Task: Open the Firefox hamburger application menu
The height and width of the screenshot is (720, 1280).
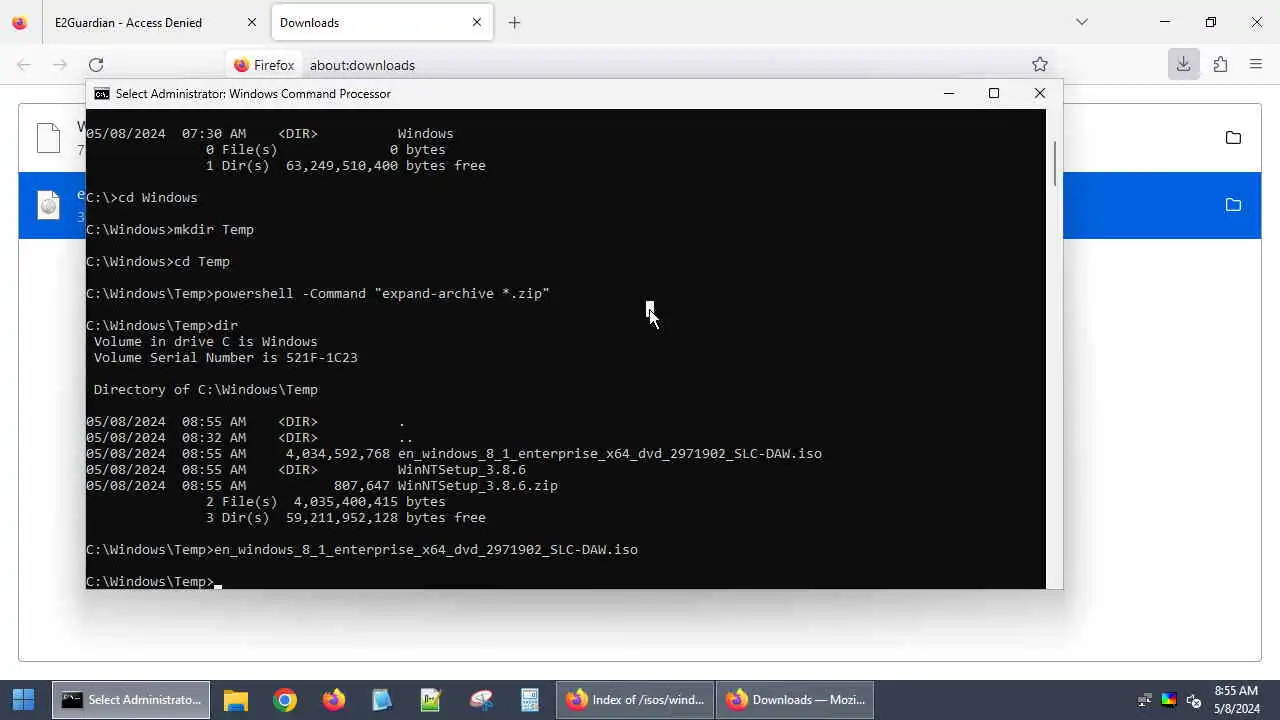Action: (1256, 65)
